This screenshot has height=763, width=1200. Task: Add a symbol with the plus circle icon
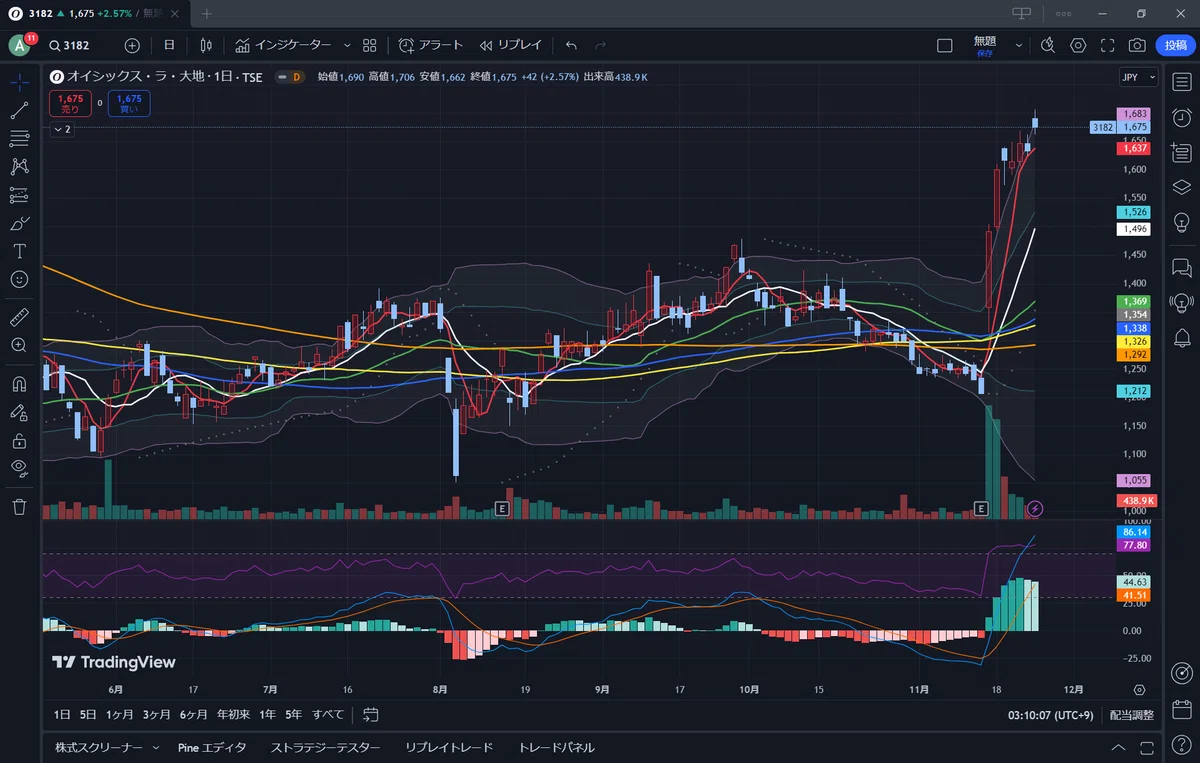(132, 45)
